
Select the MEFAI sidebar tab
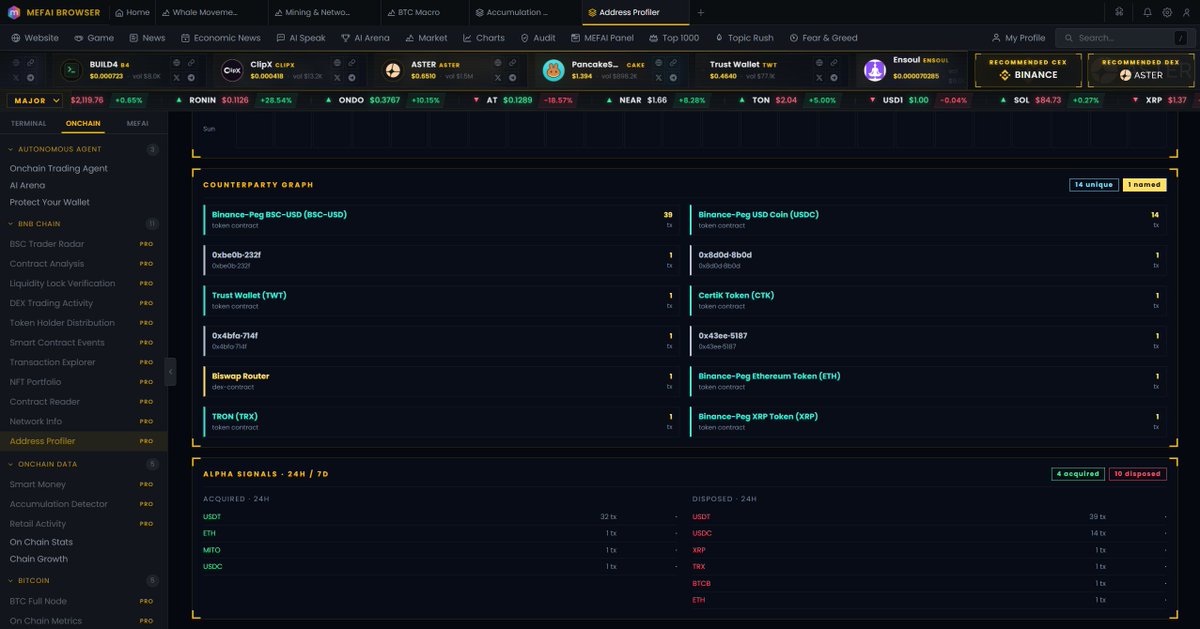pyautogui.click(x=138, y=123)
